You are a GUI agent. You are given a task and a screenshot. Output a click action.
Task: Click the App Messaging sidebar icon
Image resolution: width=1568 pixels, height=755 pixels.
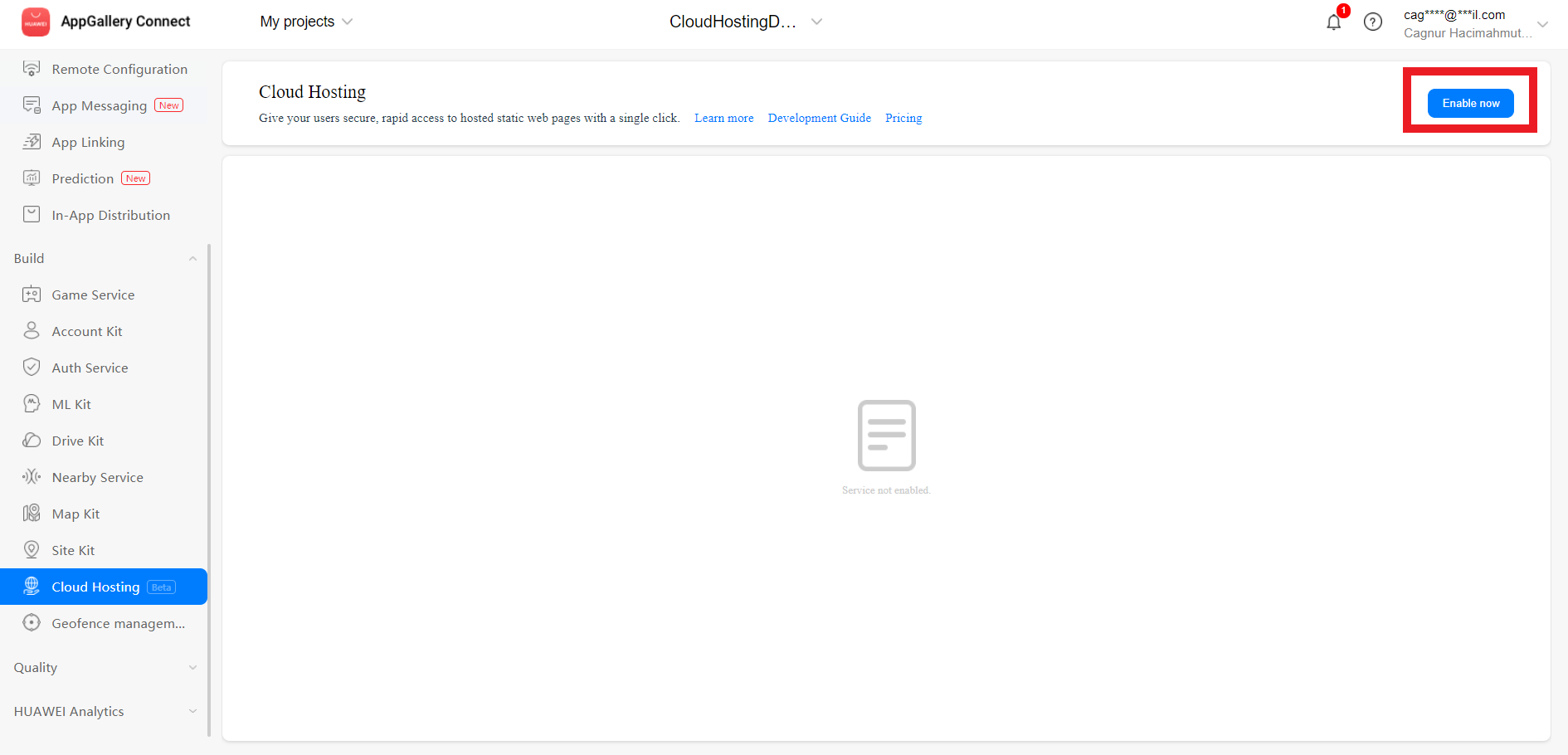click(32, 105)
